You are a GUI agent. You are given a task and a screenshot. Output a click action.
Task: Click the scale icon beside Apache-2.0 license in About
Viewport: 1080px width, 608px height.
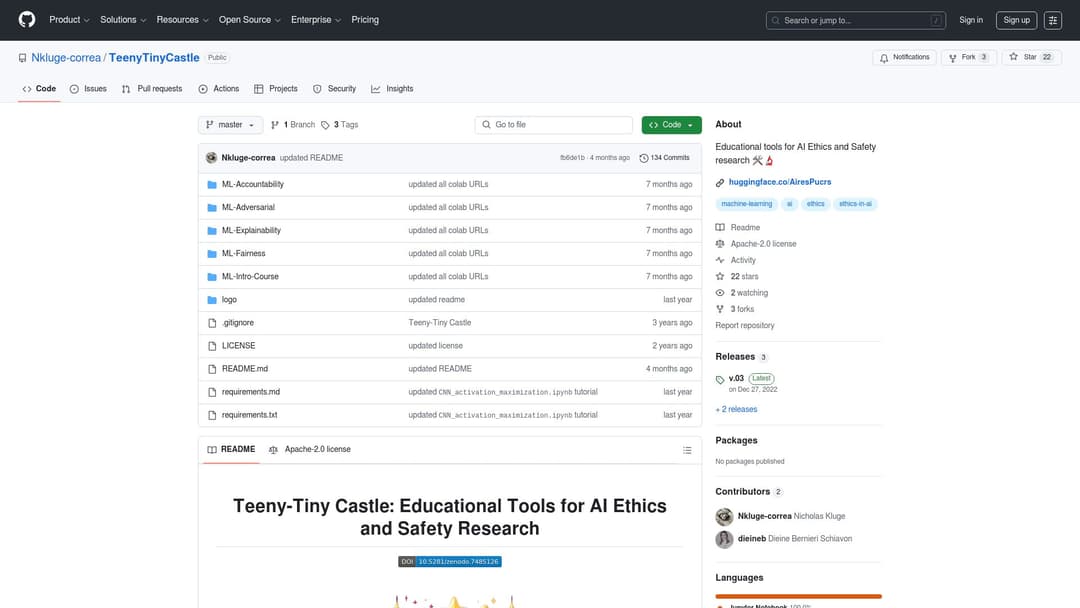(x=720, y=244)
